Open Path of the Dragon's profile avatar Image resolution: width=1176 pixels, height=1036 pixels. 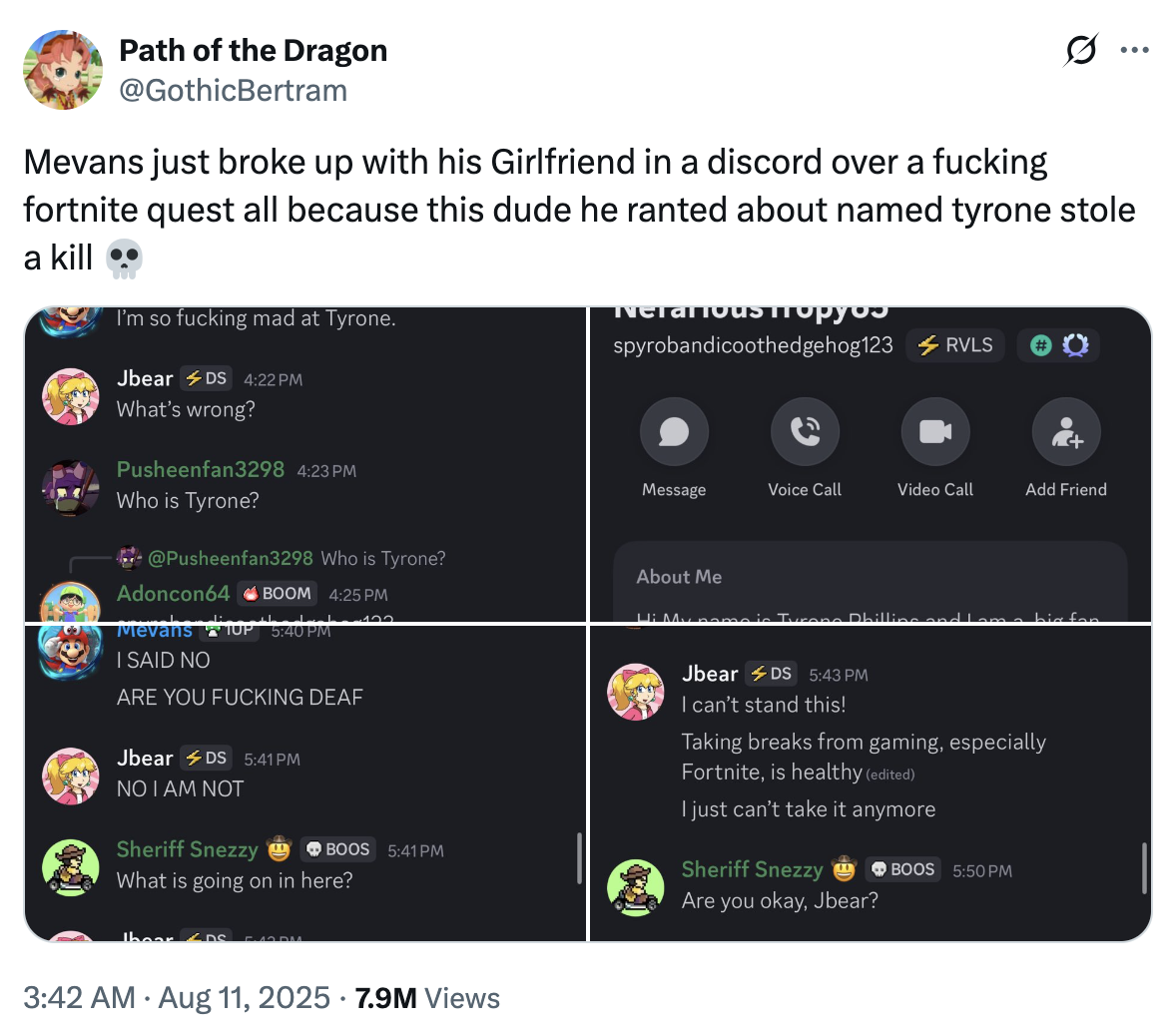(63, 69)
